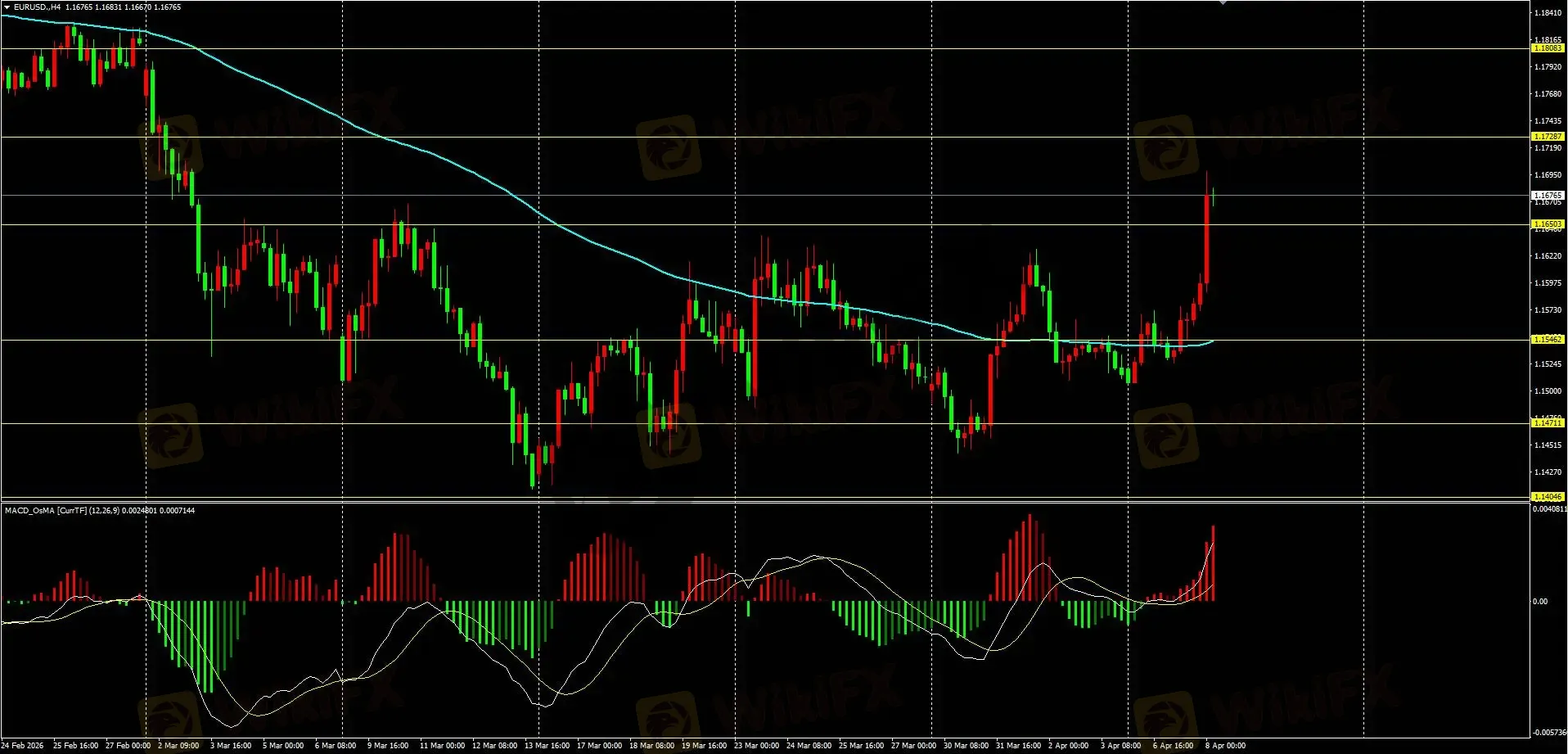Click the 1.17920 price scale value

(x=1548, y=67)
